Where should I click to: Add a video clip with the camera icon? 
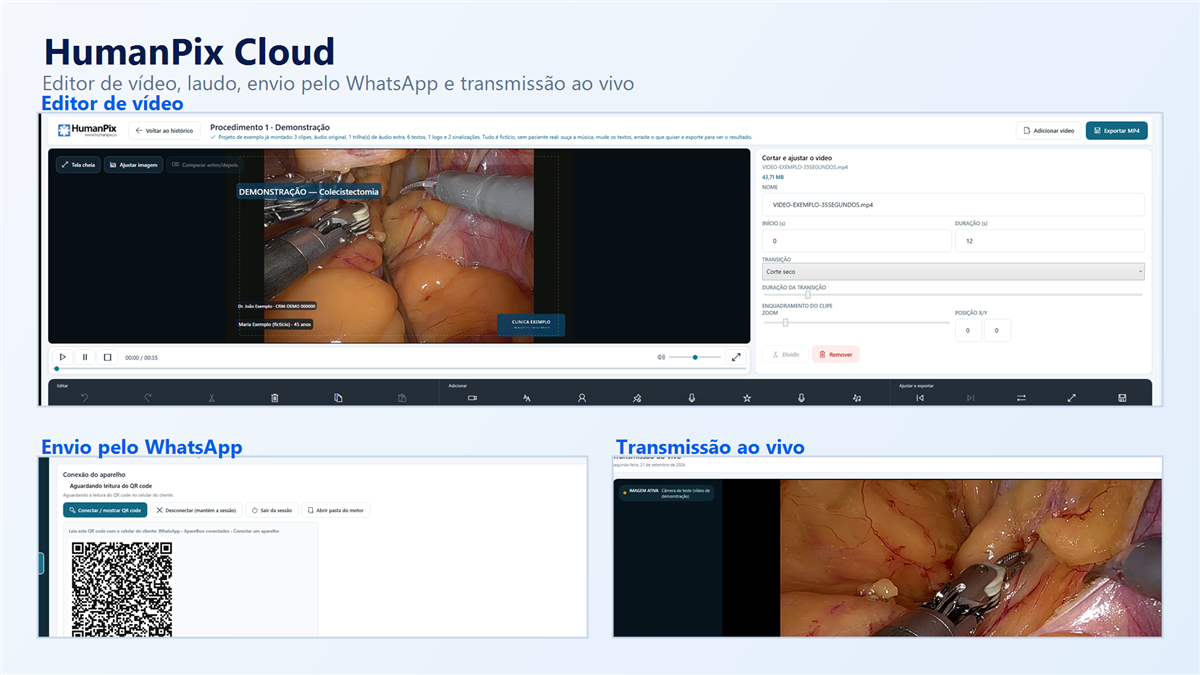click(472, 398)
